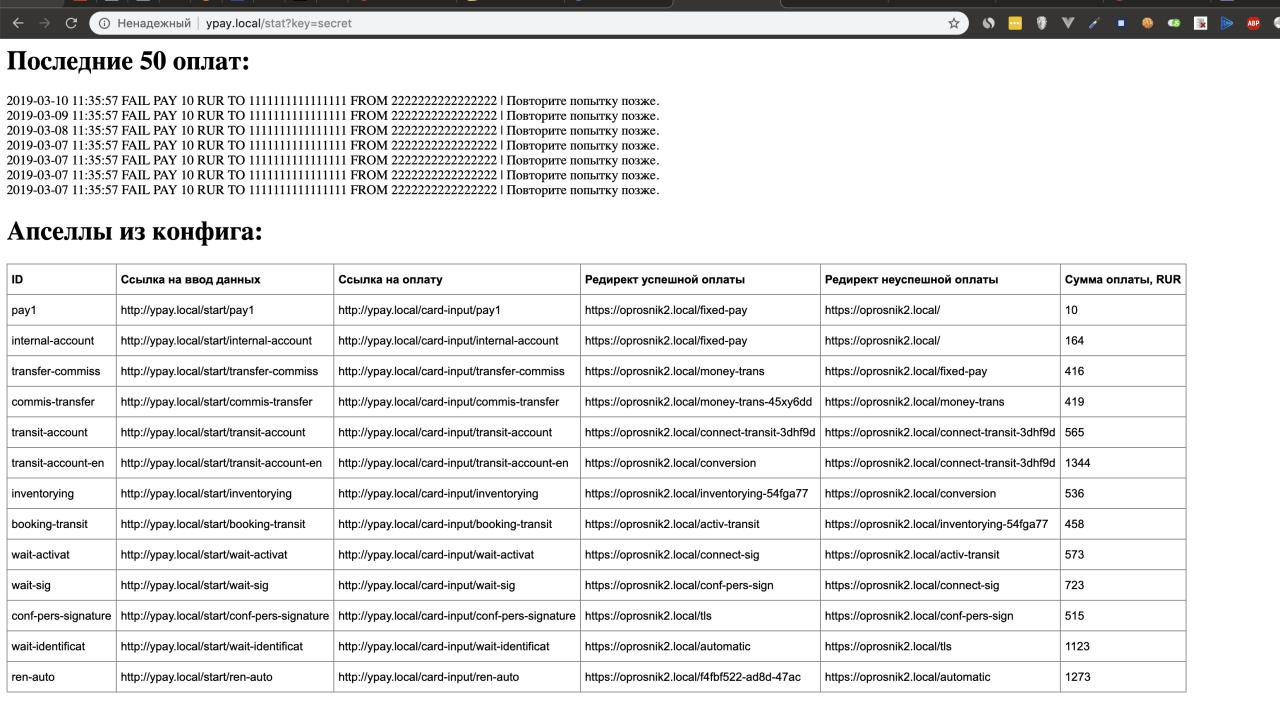Screen dimensions: 1280x723
Task: Click the "Ссылка на ввод данных" column header
Action: (x=225, y=280)
